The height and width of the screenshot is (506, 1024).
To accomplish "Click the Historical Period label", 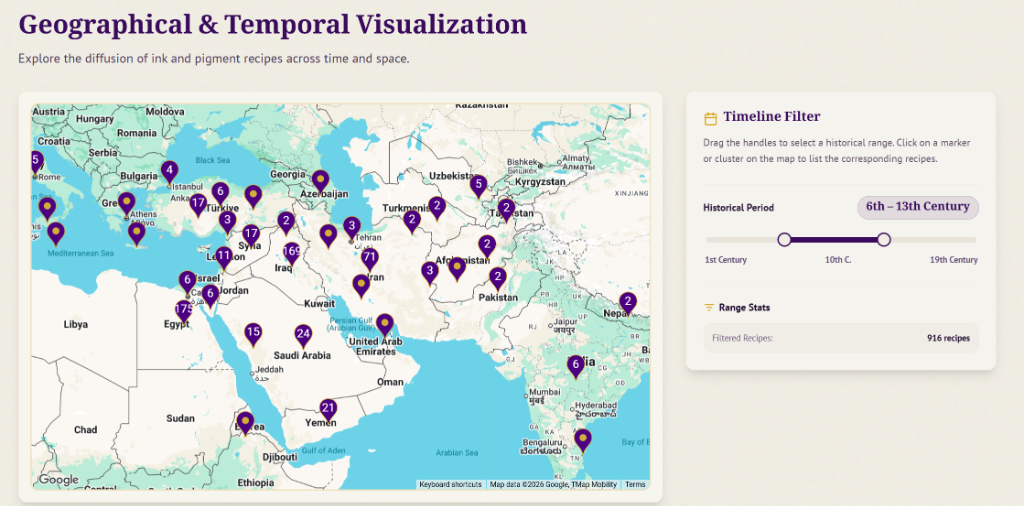I will pos(739,208).
